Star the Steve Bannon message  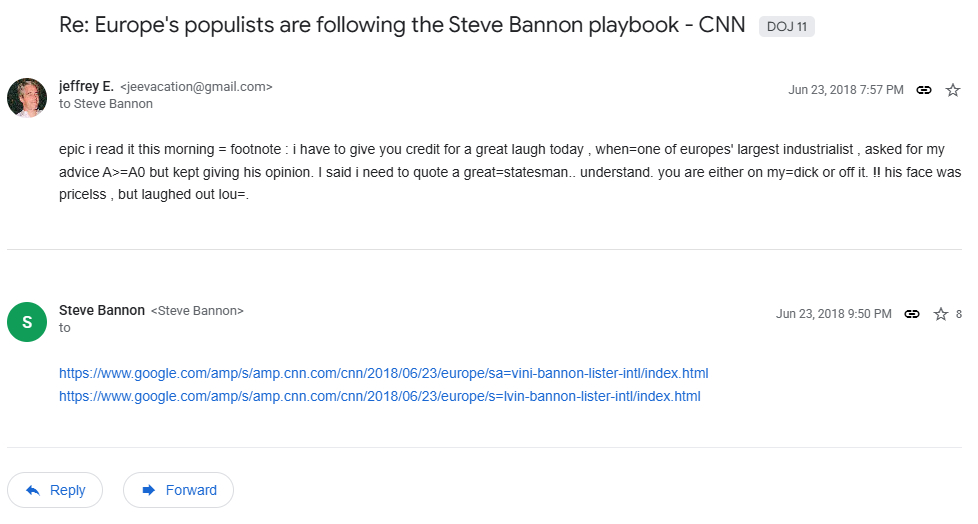pos(941,314)
